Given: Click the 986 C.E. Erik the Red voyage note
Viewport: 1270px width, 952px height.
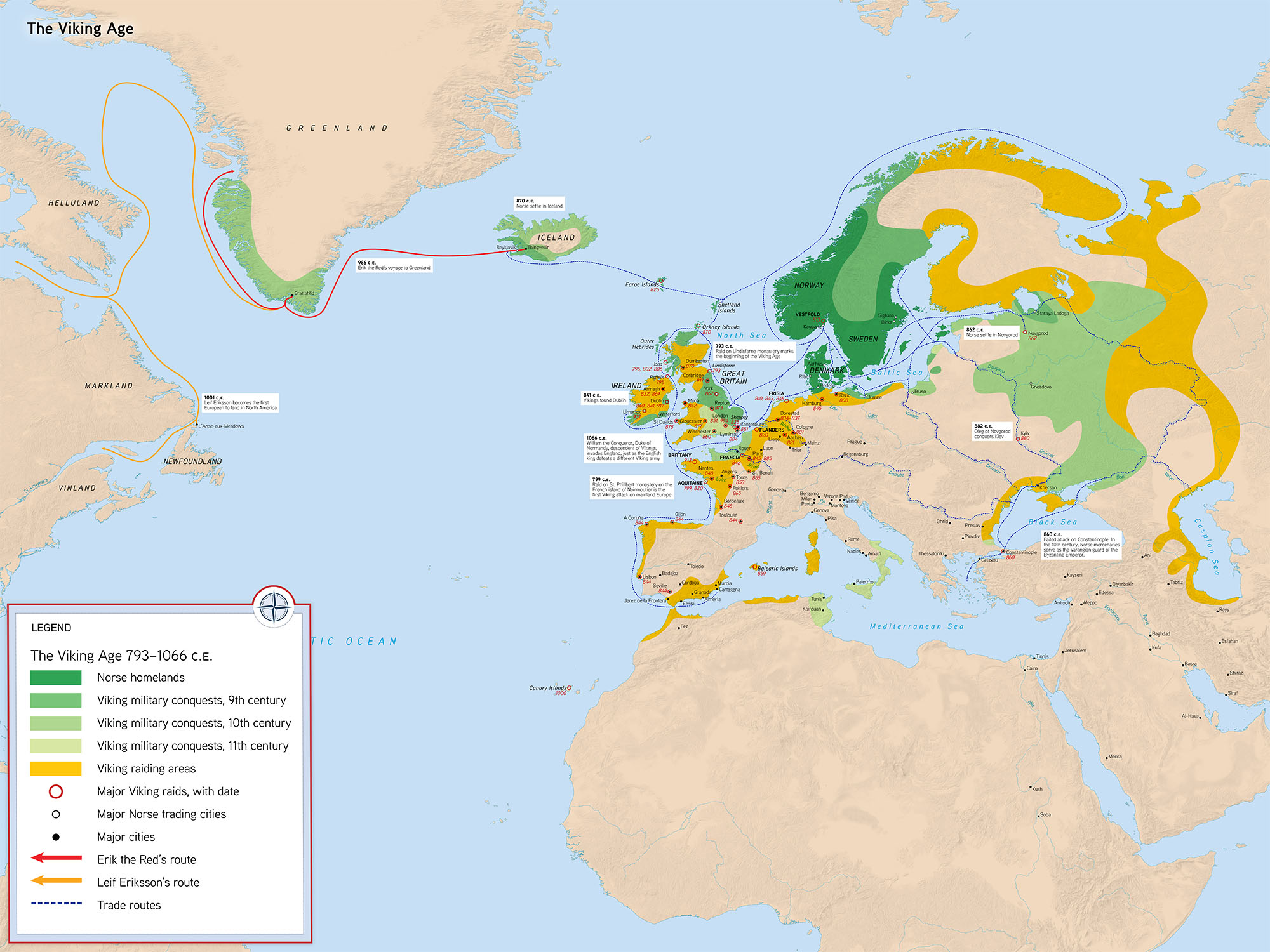Looking at the screenshot, I should tap(394, 265).
